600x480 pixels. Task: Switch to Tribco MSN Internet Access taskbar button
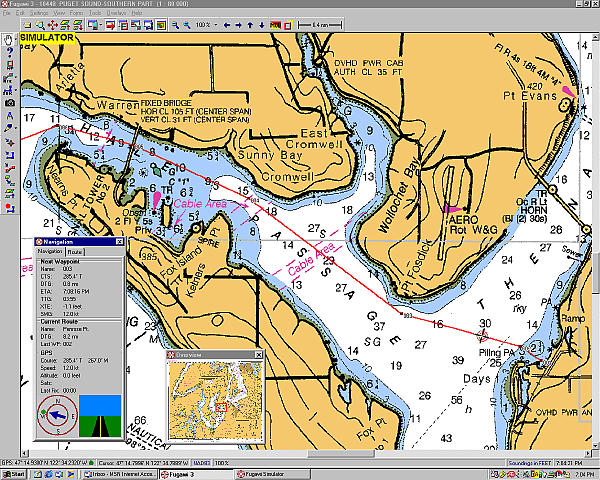pyautogui.click(x=119, y=474)
